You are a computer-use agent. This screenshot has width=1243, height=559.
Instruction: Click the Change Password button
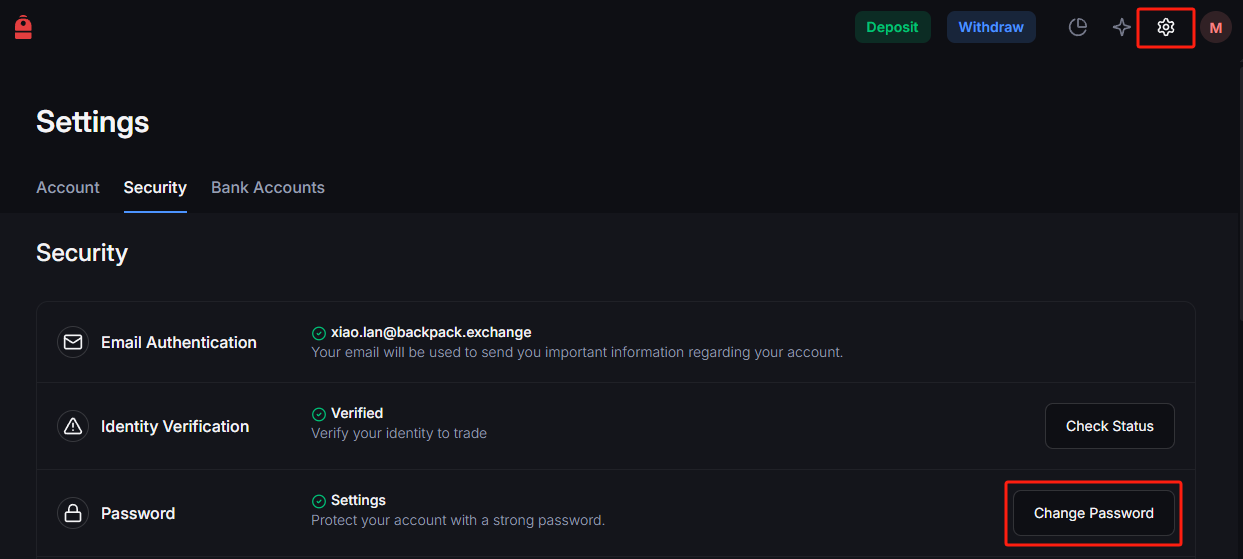point(1094,513)
